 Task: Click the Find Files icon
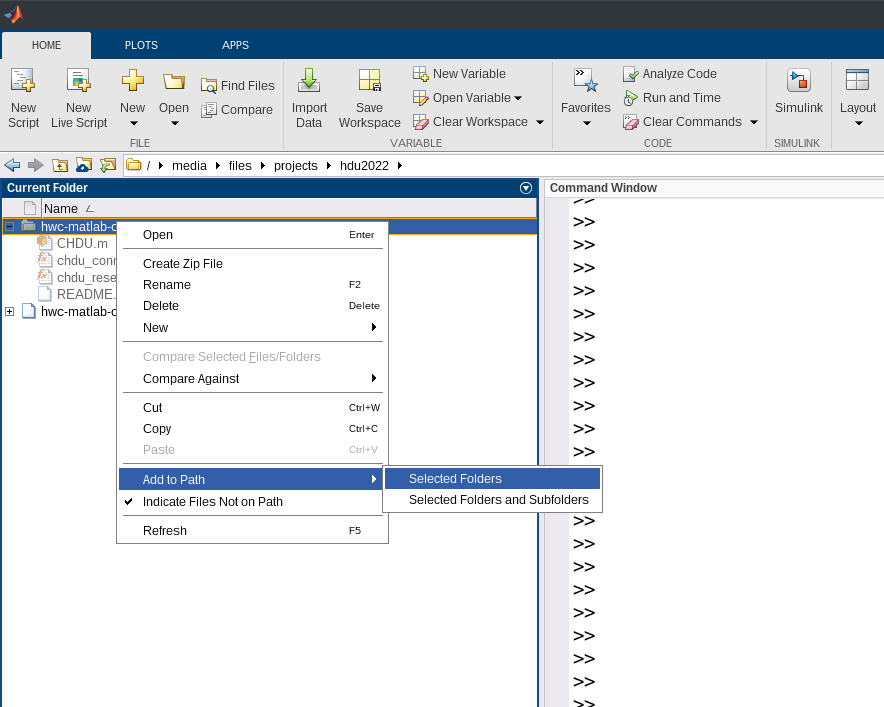coord(209,86)
